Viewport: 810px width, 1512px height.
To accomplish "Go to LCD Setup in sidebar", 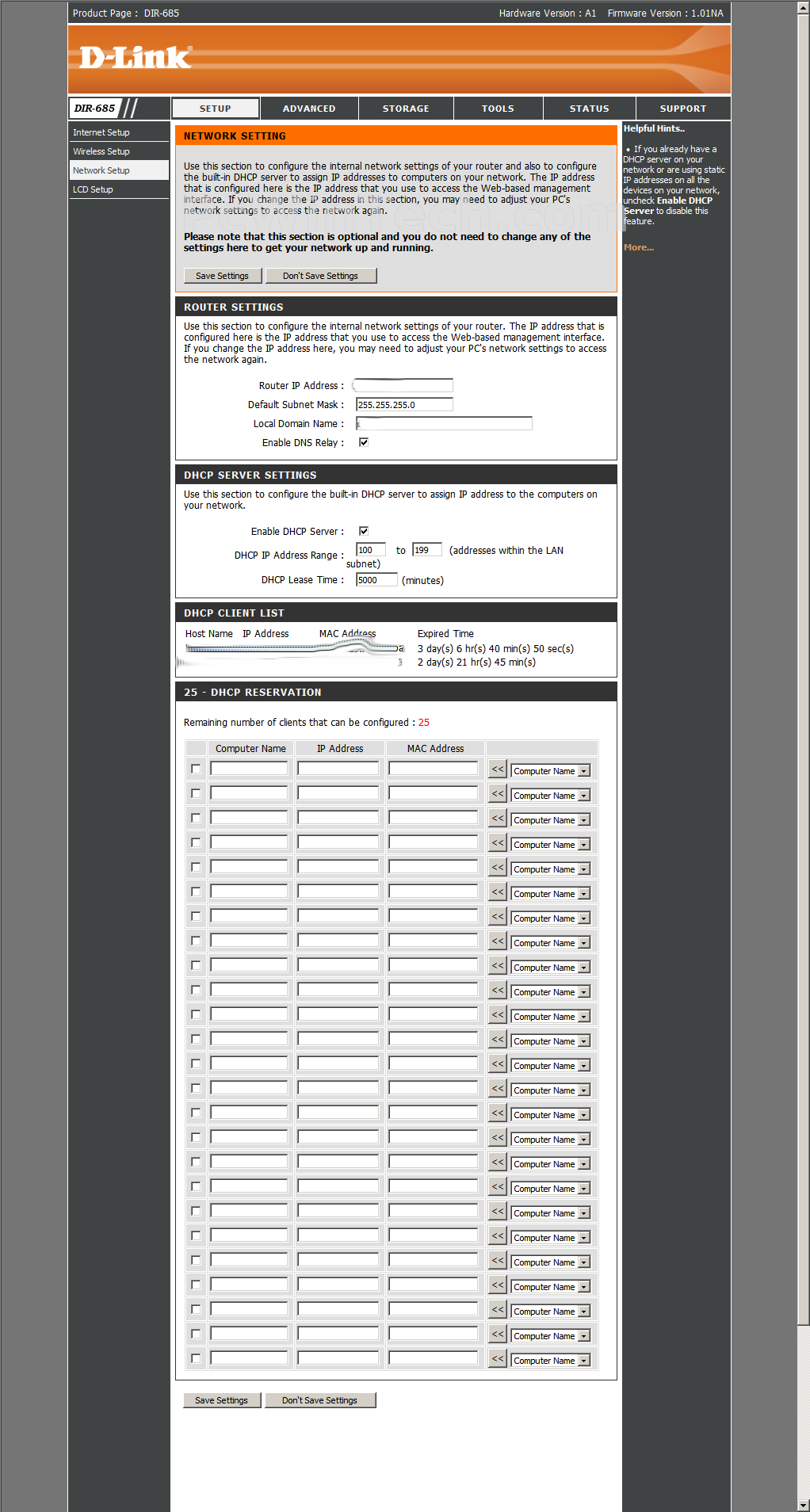I will (x=119, y=189).
